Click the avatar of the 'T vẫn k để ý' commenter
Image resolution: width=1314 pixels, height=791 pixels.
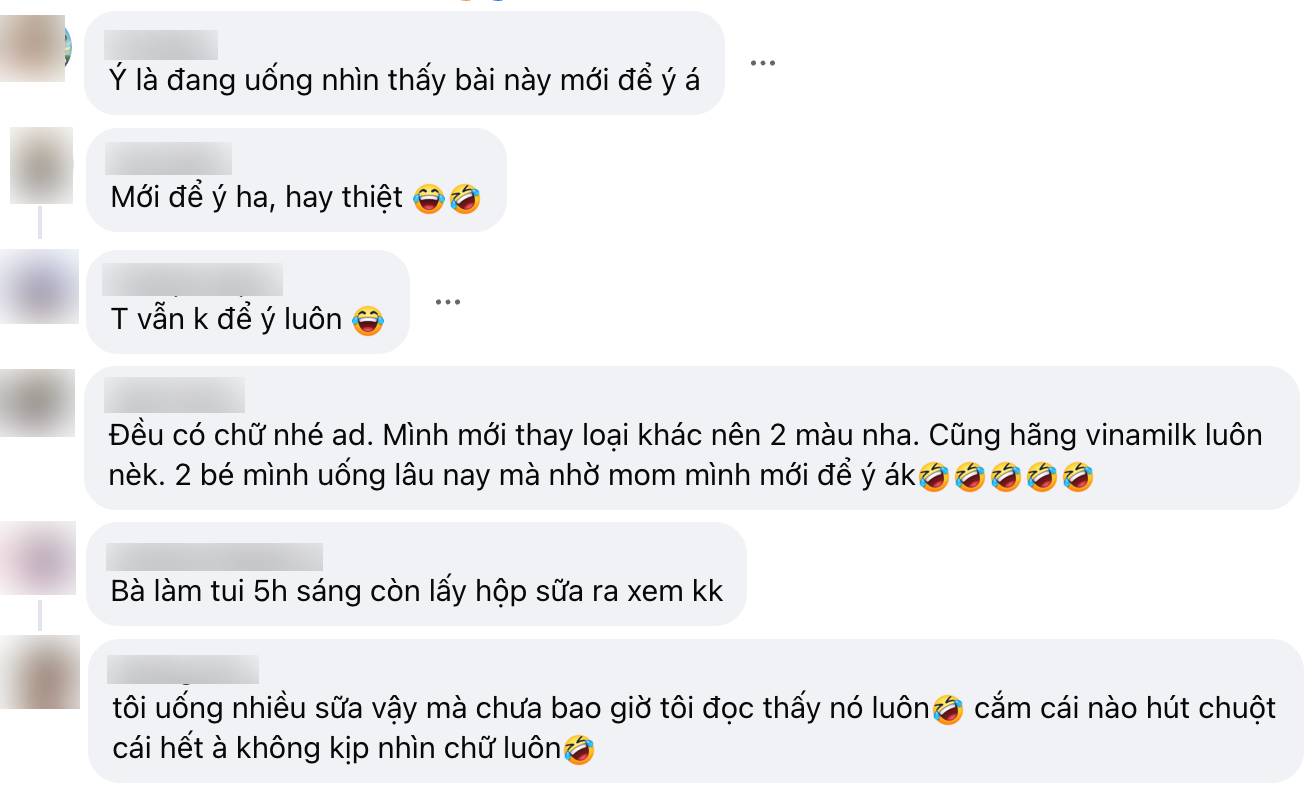pyautogui.click(x=38, y=290)
